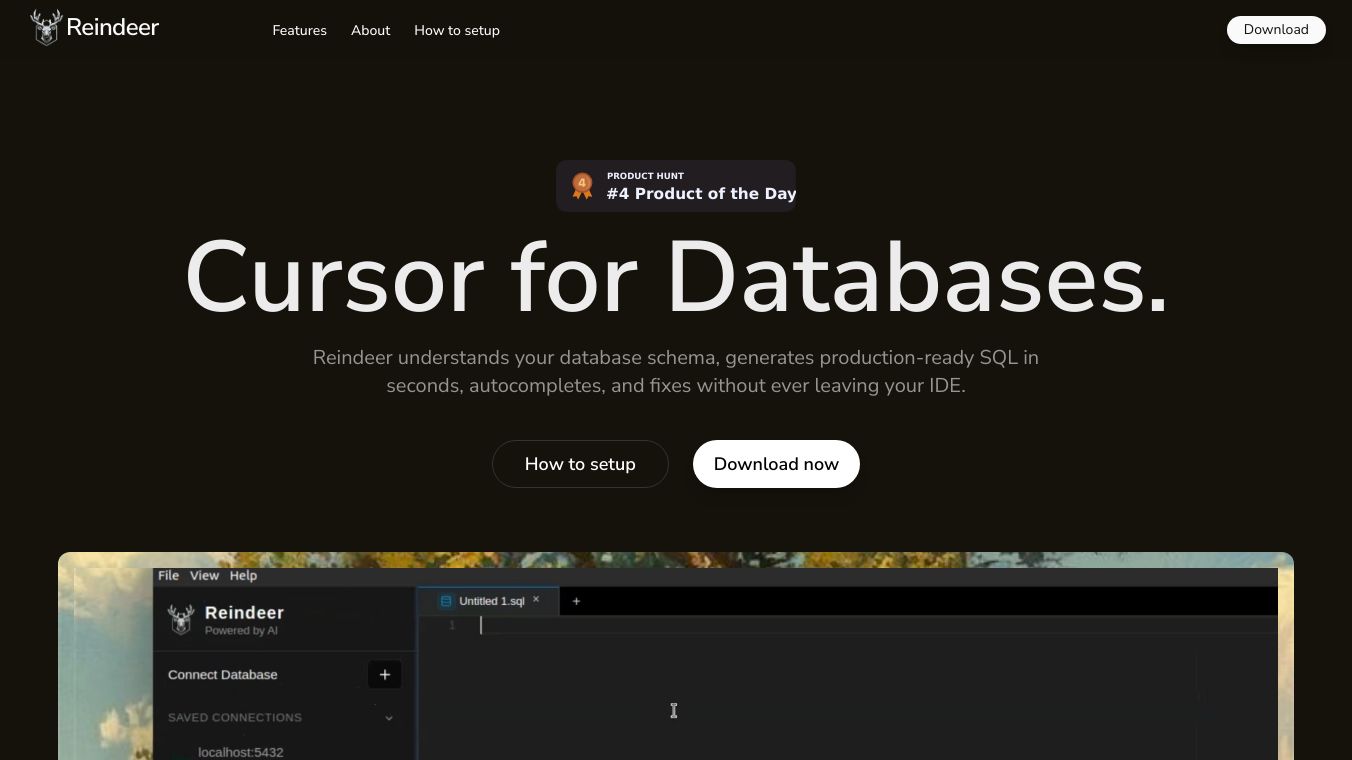Open the Features nav link
This screenshot has width=1352, height=760.
pyautogui.click(x=300, y=30)
